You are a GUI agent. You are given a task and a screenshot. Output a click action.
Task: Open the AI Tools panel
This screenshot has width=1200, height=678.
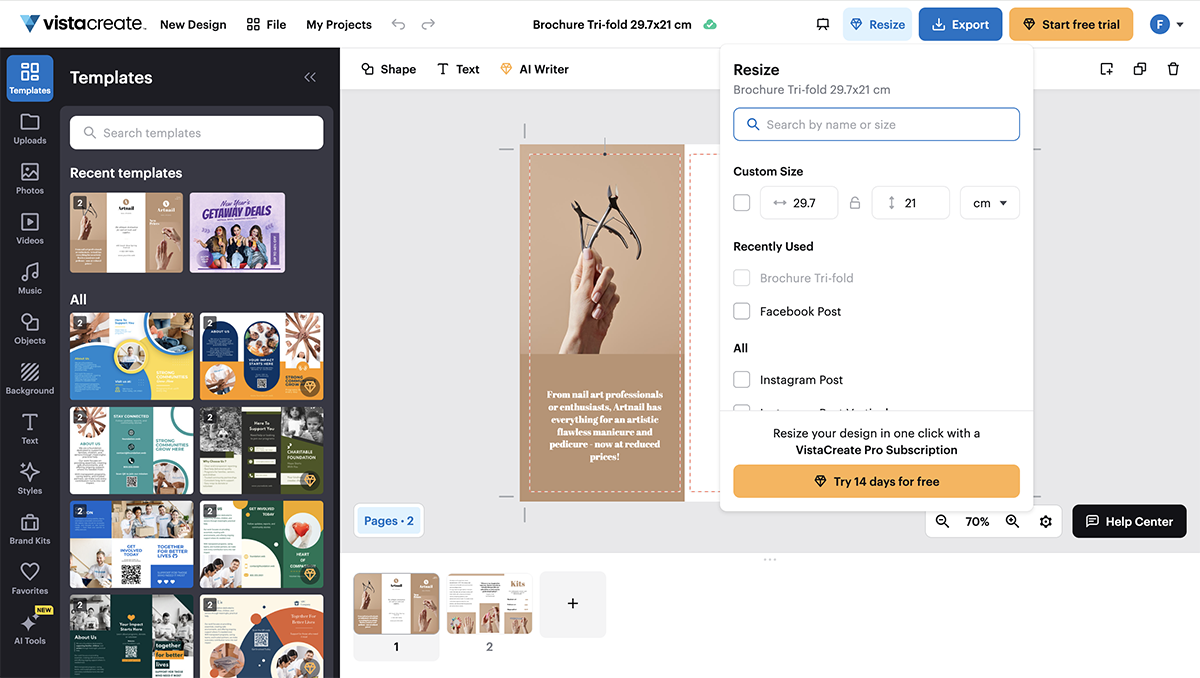pos(29,626)
